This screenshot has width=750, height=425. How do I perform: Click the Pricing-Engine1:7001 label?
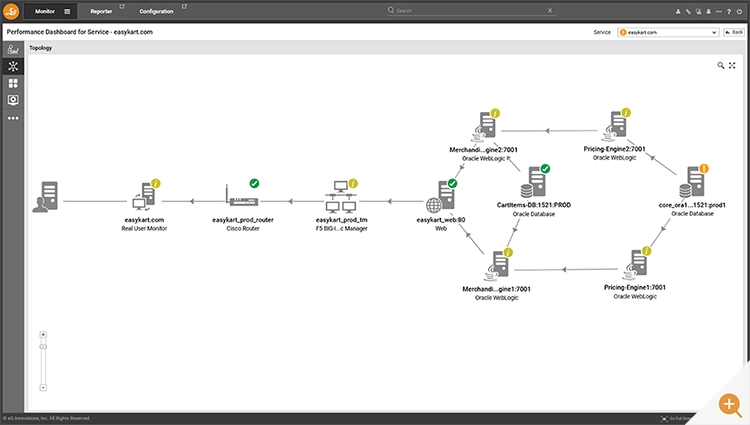tap(635, 287)
